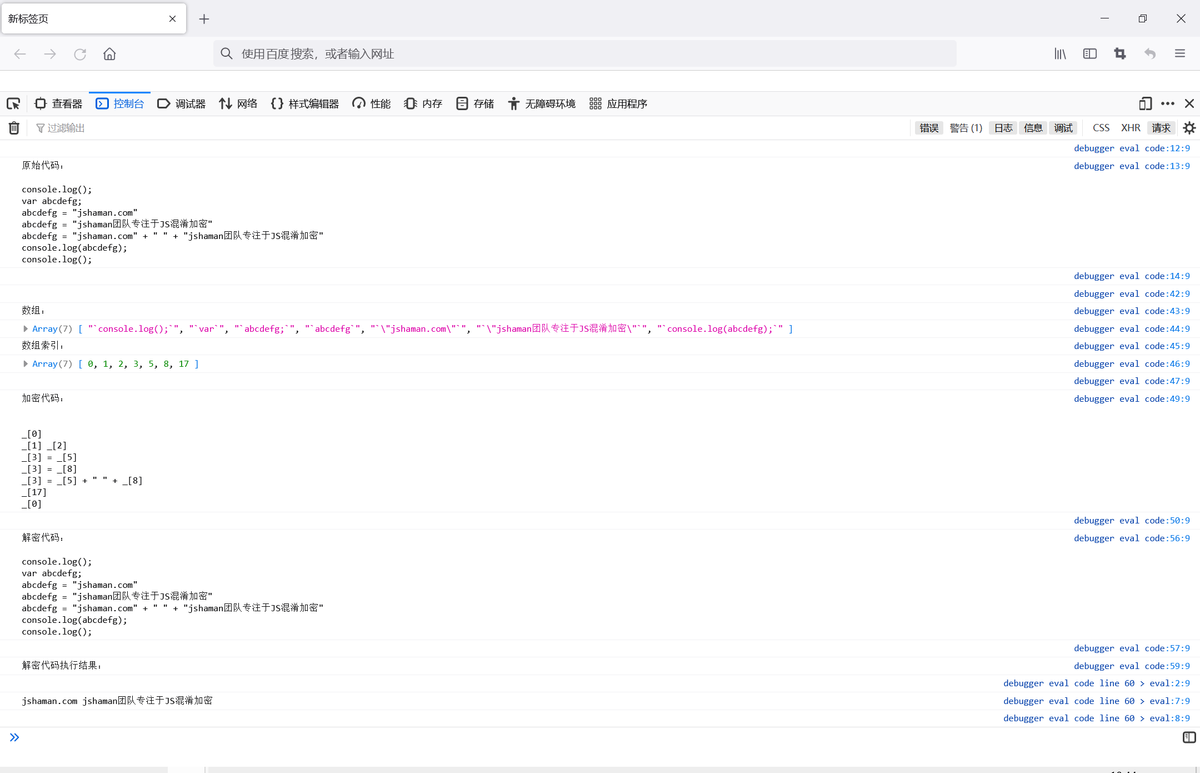Open console settings with the gear icon
Screen dimensions: 1200x773
point(1188,128)
